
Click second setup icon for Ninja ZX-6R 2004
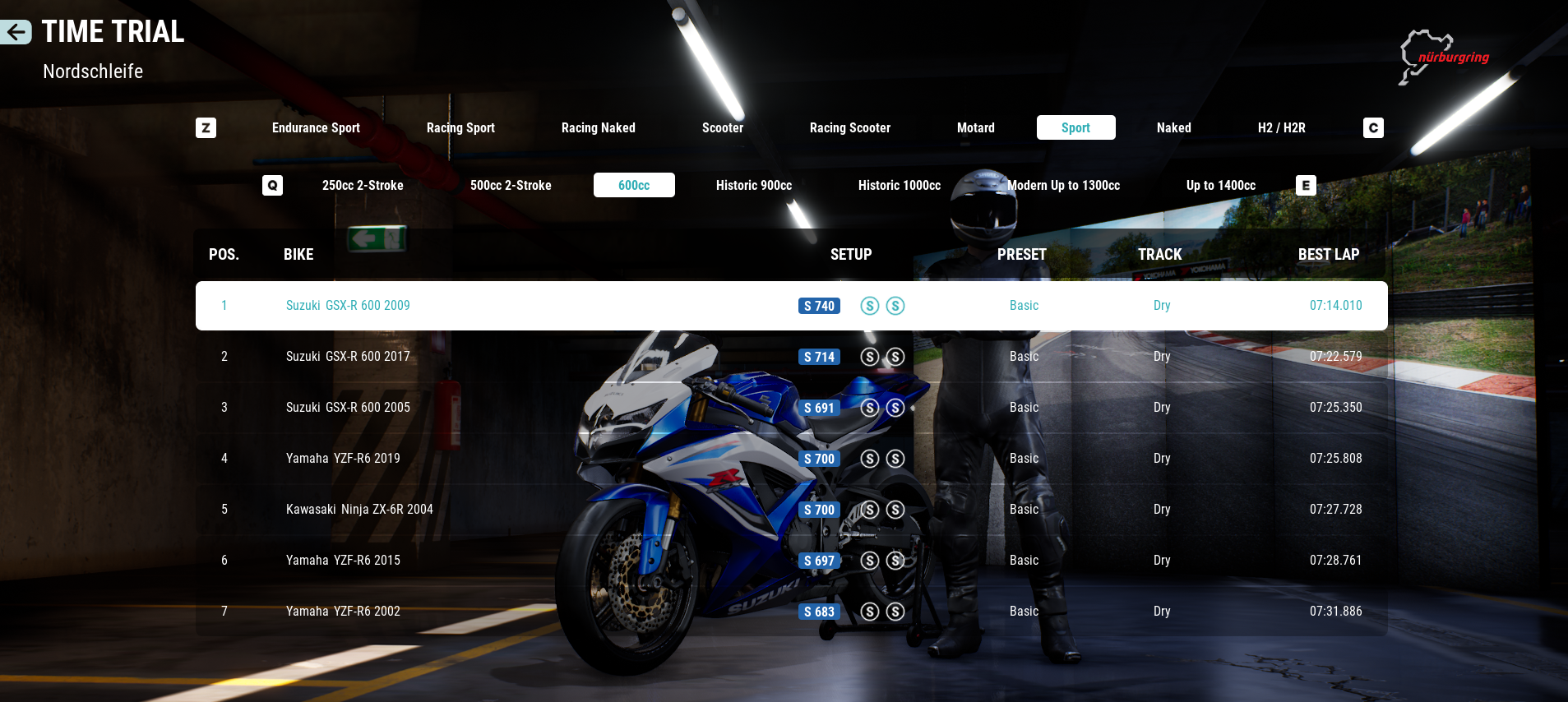tap(895, 510)
